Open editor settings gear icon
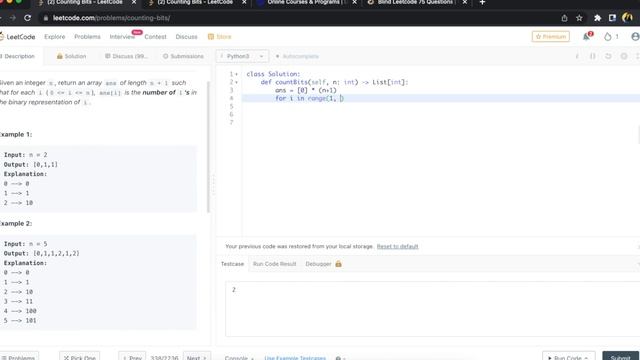 tap(624, 56)
